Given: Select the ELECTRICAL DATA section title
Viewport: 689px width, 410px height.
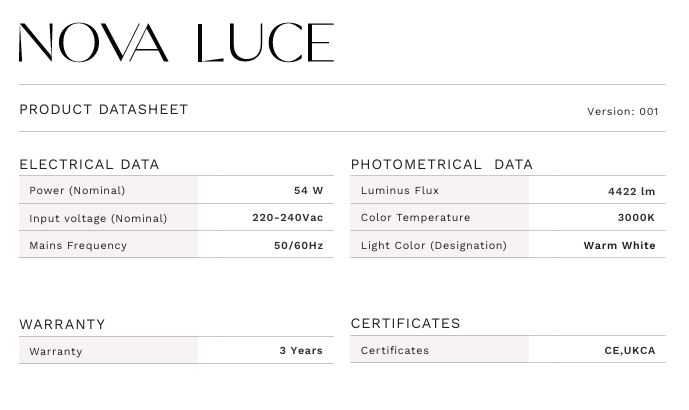Looking at the screenshot, I should point(89,164).
